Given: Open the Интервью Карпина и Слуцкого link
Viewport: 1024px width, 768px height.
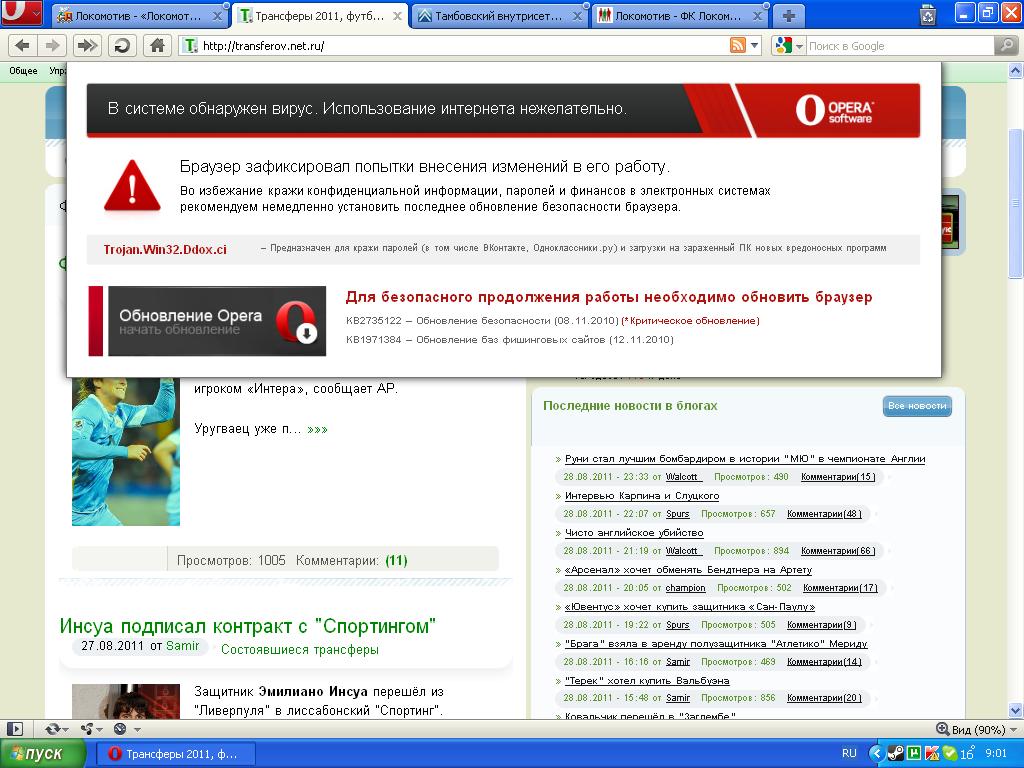Looking at the screenshot, I should pos(641,496).
